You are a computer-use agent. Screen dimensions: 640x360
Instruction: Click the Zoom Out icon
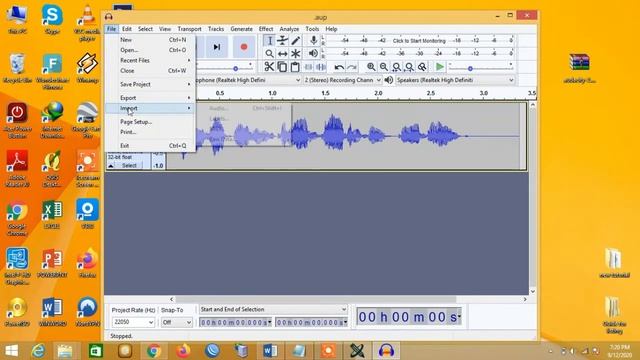click(384, 67)
